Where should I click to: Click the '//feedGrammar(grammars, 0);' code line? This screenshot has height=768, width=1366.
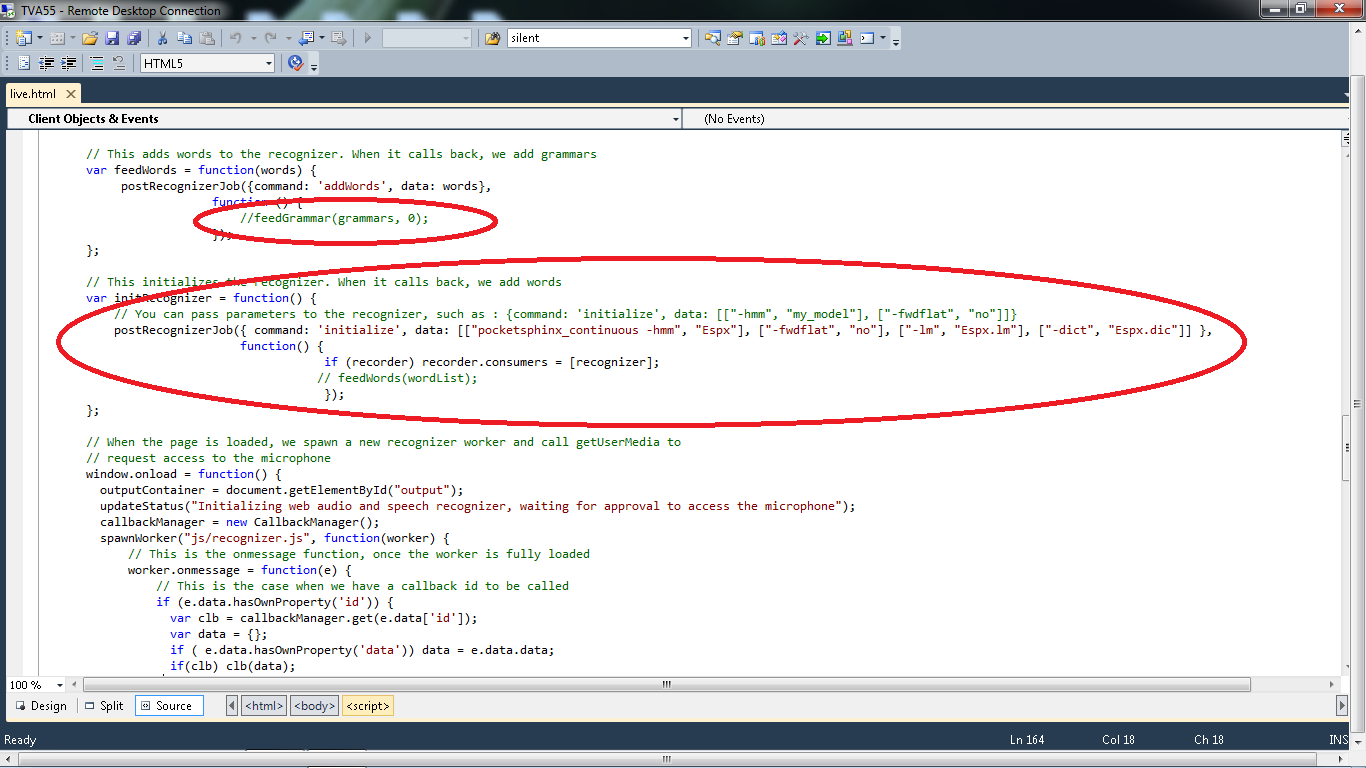pos(334,218)
